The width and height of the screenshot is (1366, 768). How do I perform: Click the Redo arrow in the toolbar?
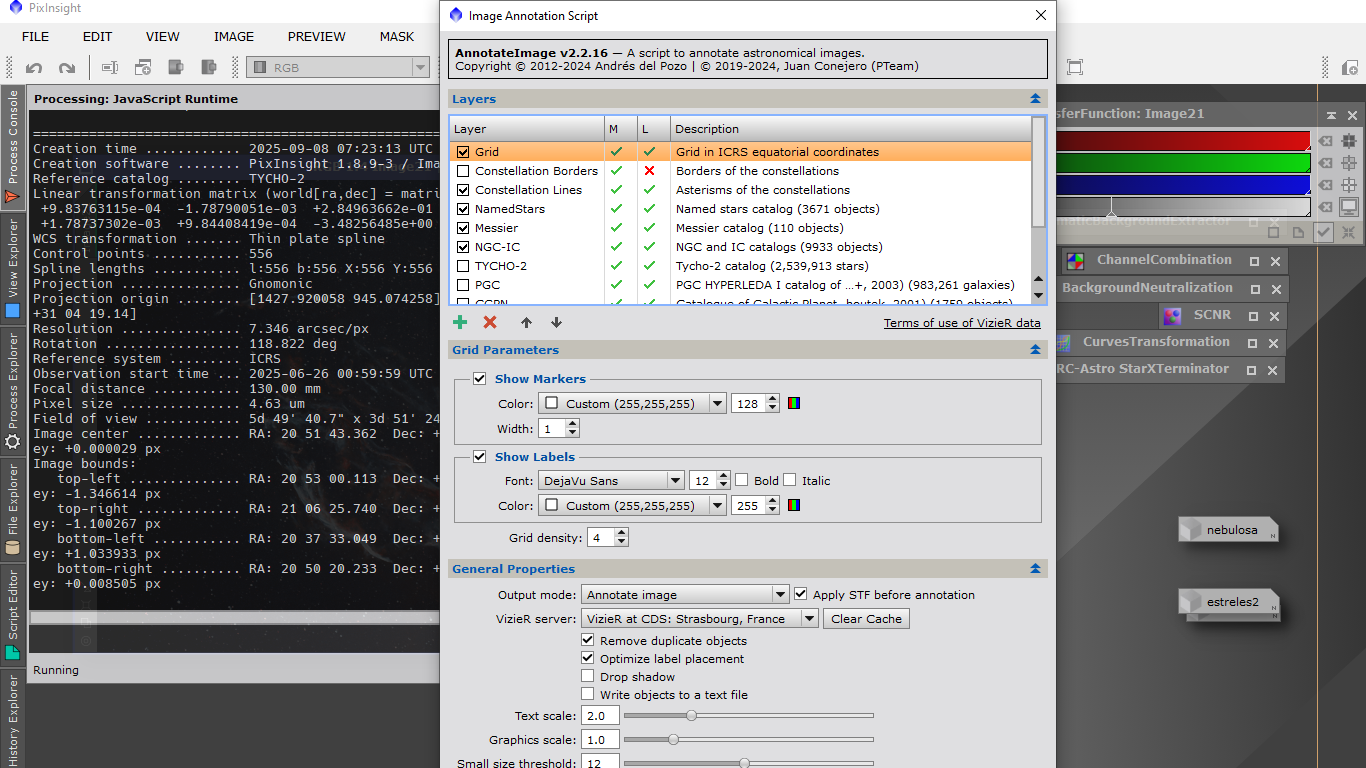pos(67,68)
